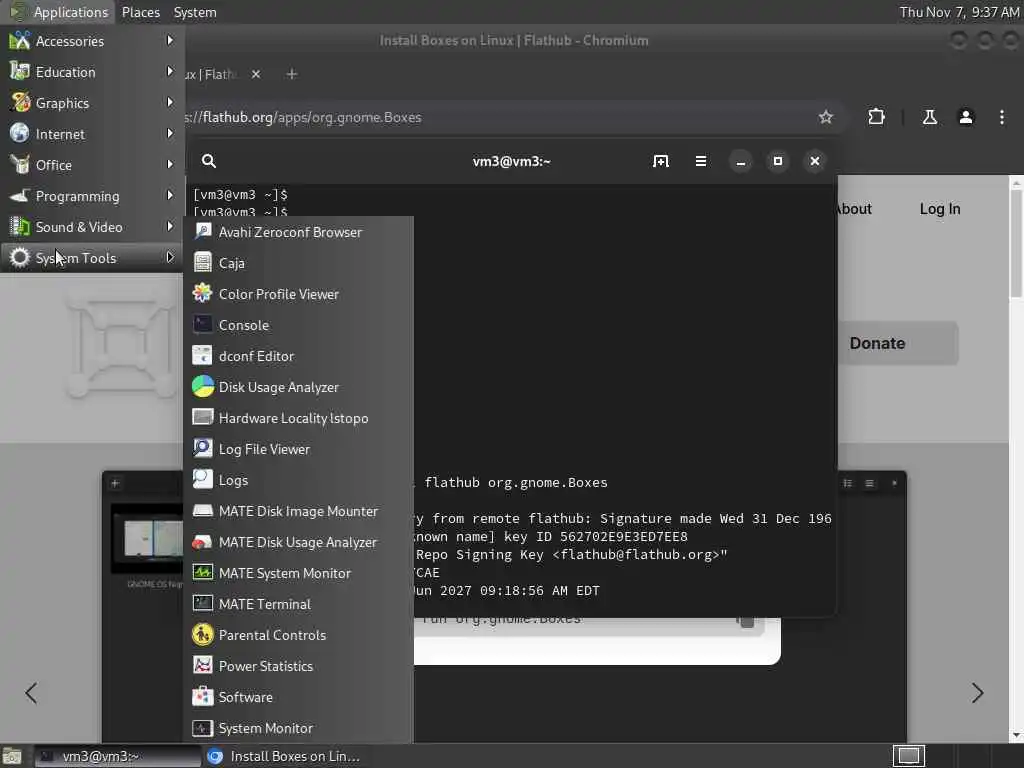Open the Chromium profile icon
Viewport: 1024px width, 768px height.
point(966,117)
